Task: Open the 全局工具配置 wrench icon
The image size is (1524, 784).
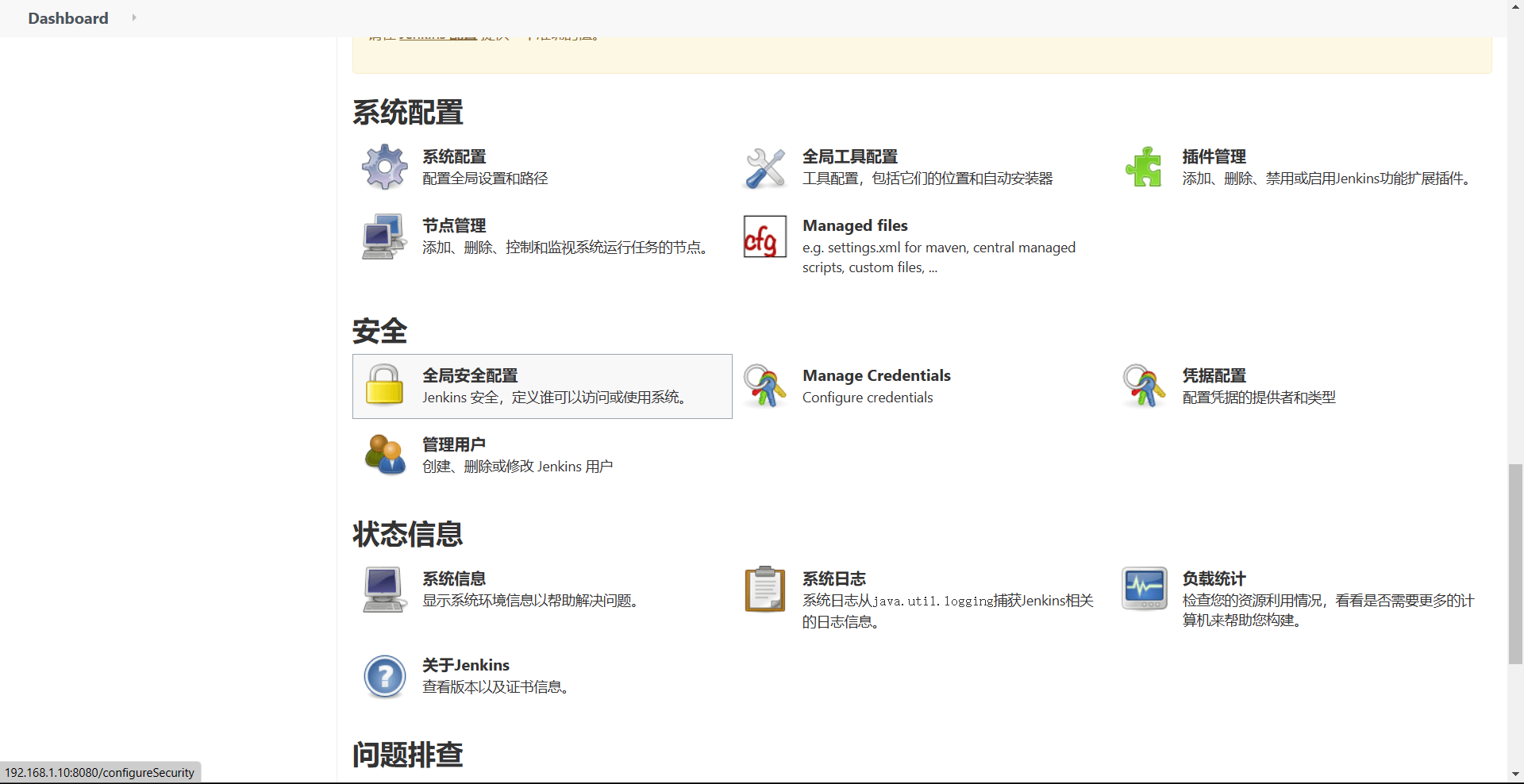Action: [x=765, y=167]
